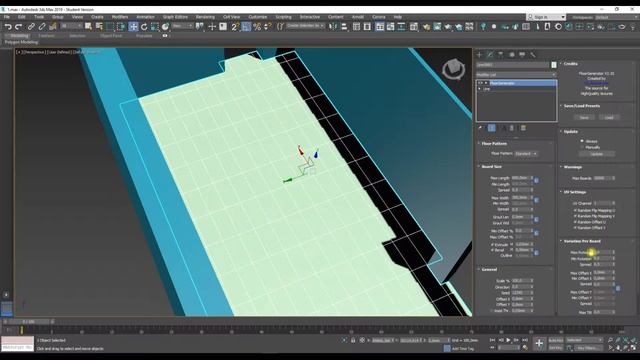The image size is (640, 360).
Task: Toggle the Snaps Toggle icon
Action: 235,27
